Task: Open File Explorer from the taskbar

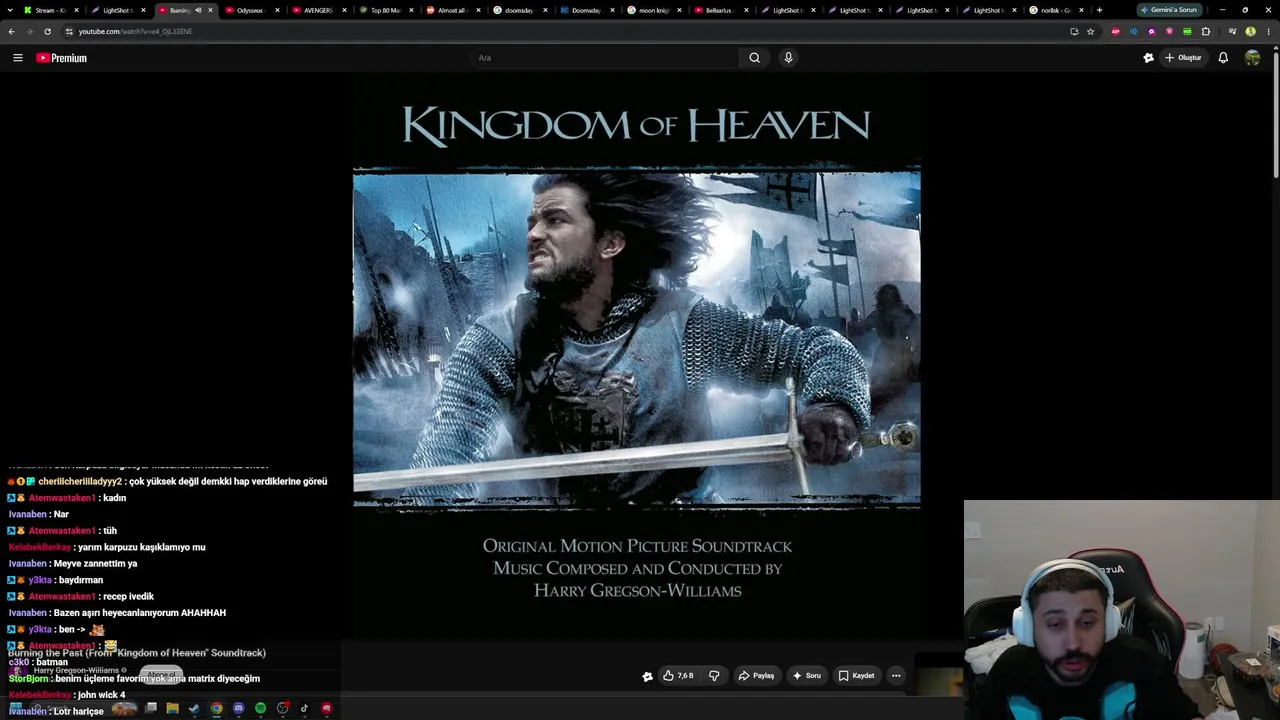Action: point(172,709)
